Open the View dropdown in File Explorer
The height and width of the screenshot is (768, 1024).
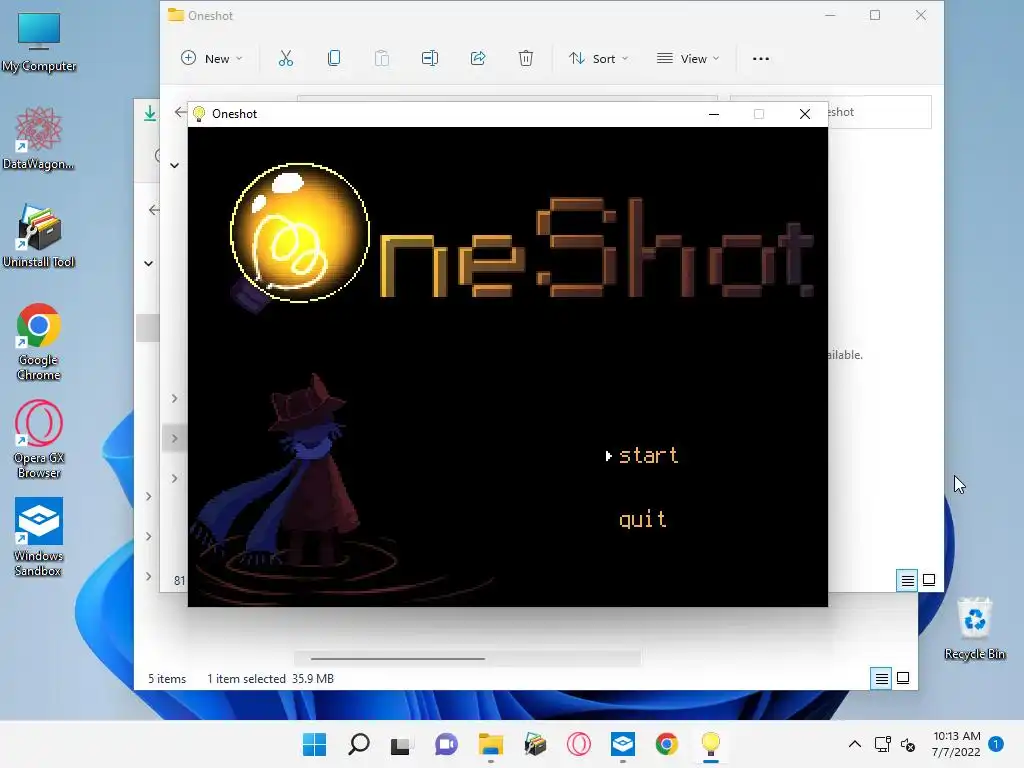click(688, 58)
